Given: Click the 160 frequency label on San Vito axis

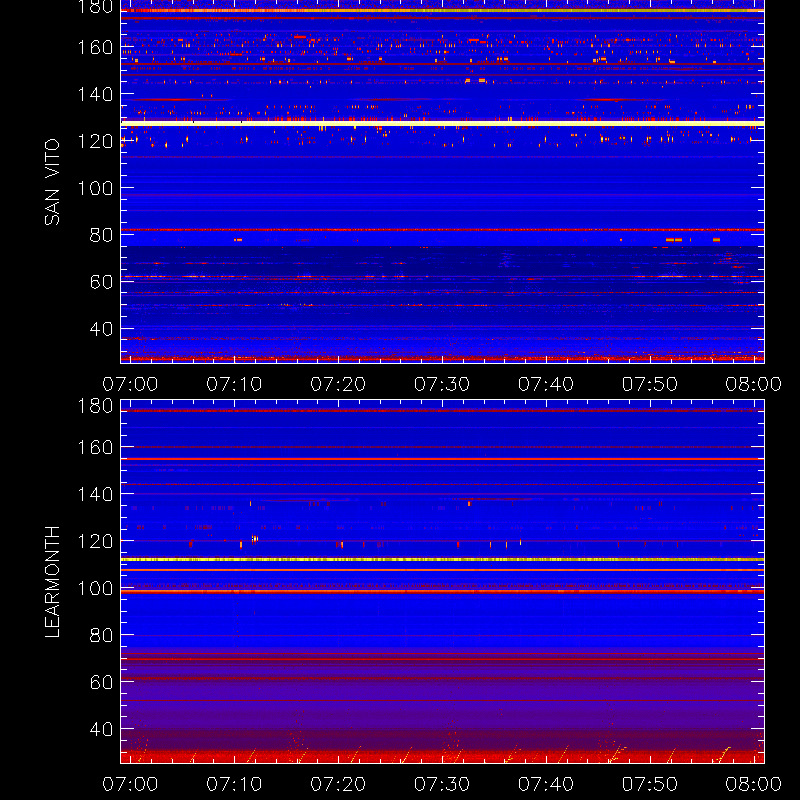Looking at the screenshot, I should point(95,47).
